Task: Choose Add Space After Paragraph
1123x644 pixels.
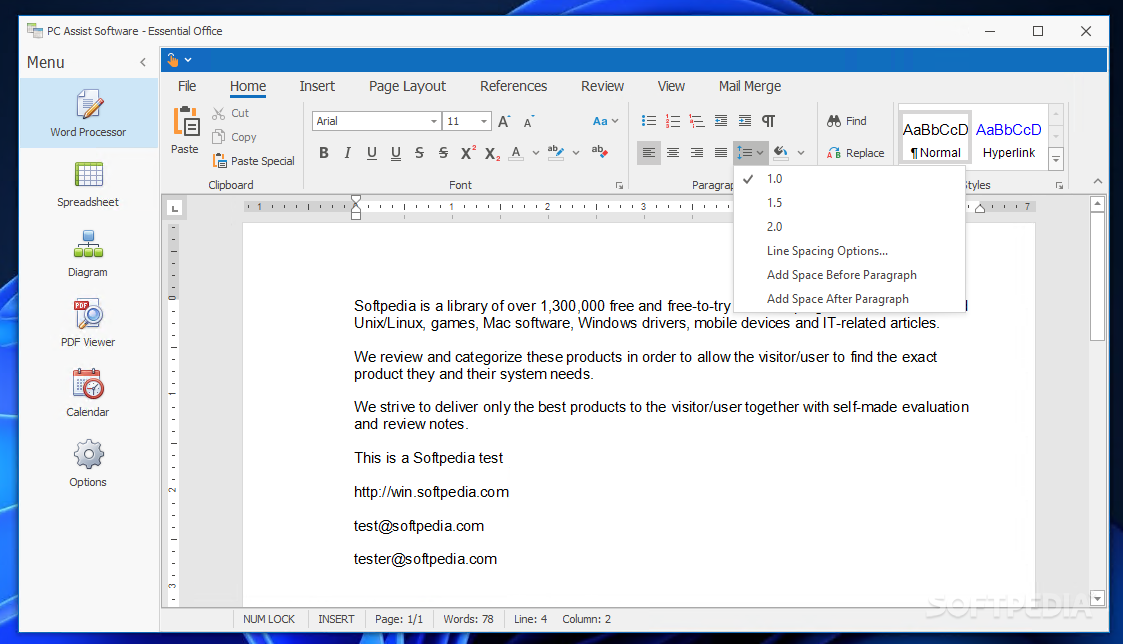Action: (849, 299)
